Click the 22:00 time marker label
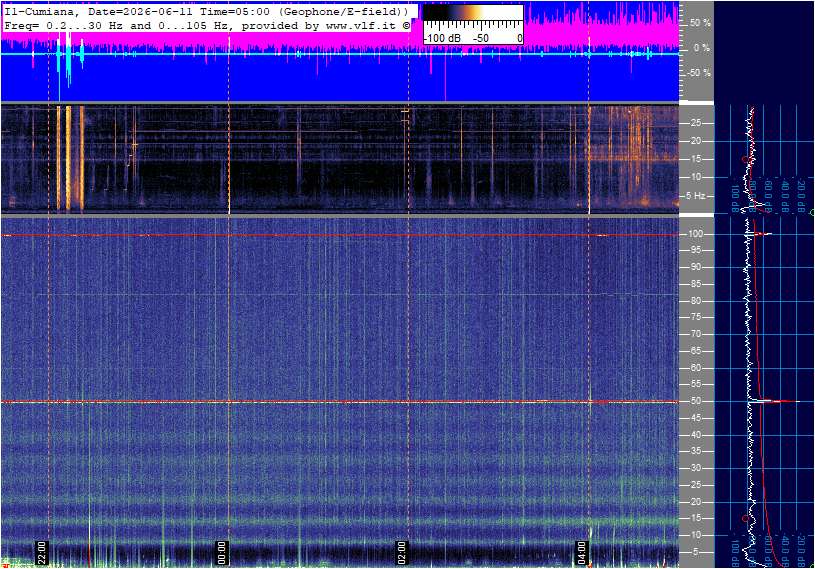This screenshot has height=569, width=815. click(x=42, y=553)
